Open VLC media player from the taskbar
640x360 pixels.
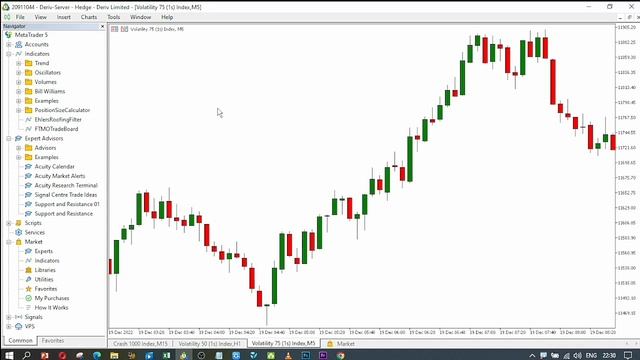click(289, 356)
